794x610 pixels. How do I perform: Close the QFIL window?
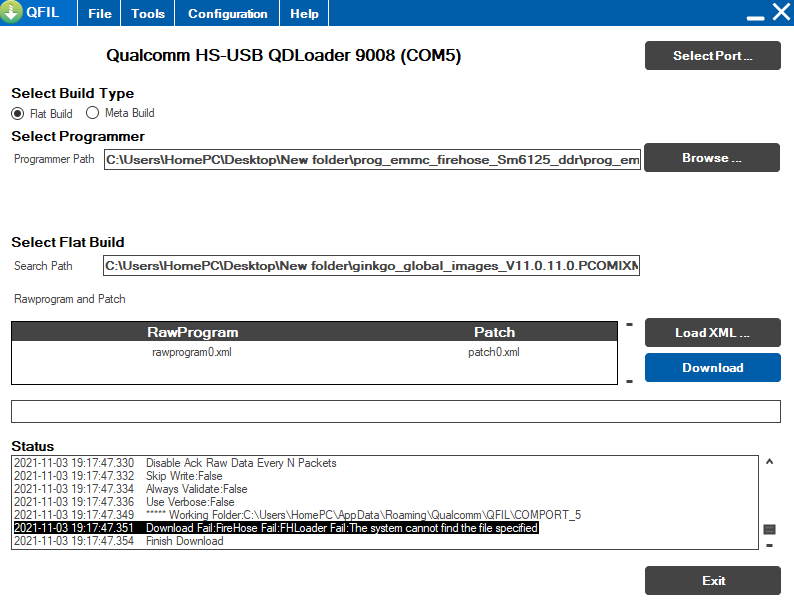781,11
